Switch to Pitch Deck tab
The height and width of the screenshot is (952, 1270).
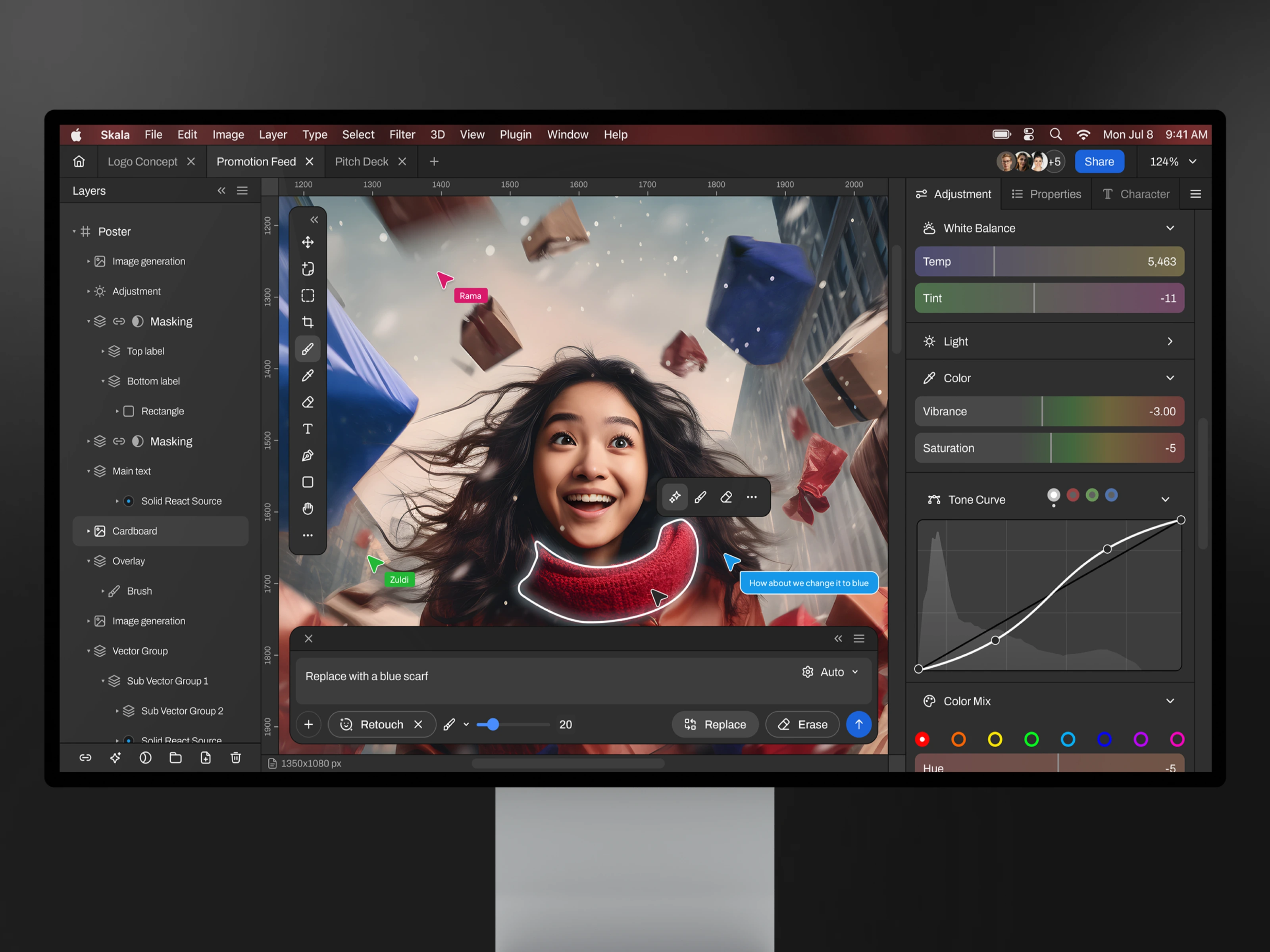pyautogui.click(x=362, y=162)
